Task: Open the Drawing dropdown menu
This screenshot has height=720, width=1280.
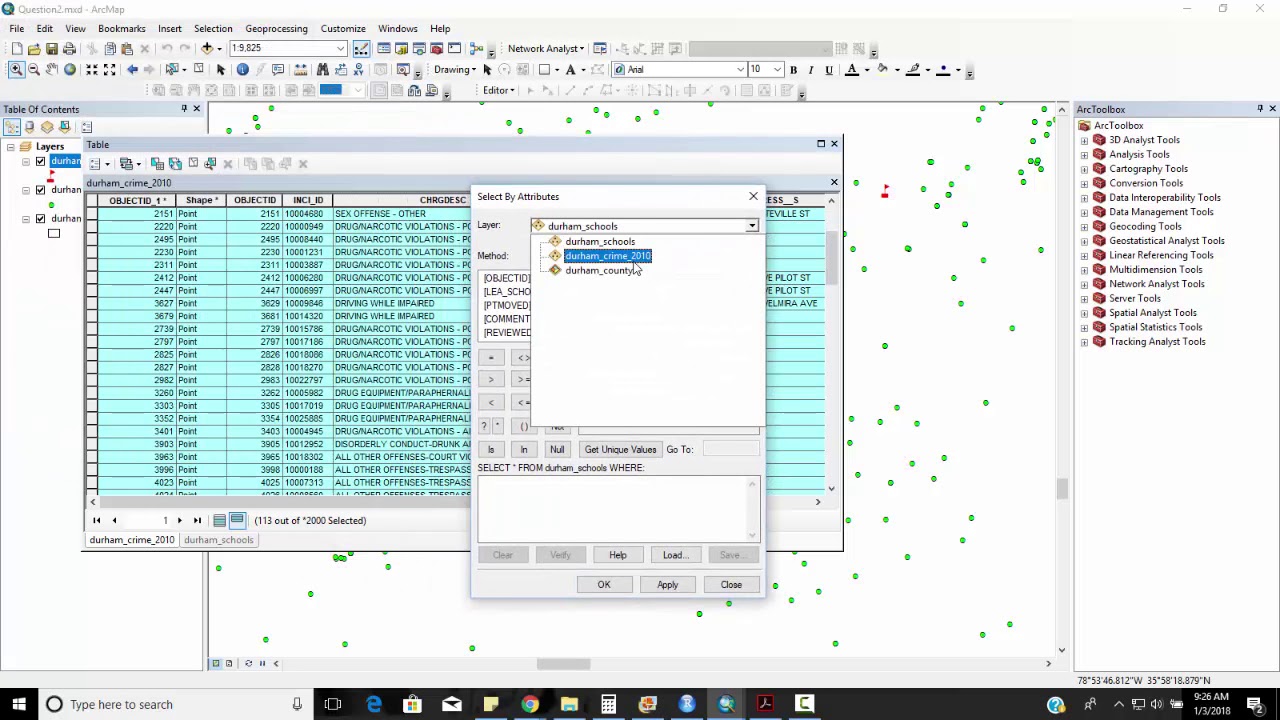Action: pyautogui.click(x=454, y=69)
